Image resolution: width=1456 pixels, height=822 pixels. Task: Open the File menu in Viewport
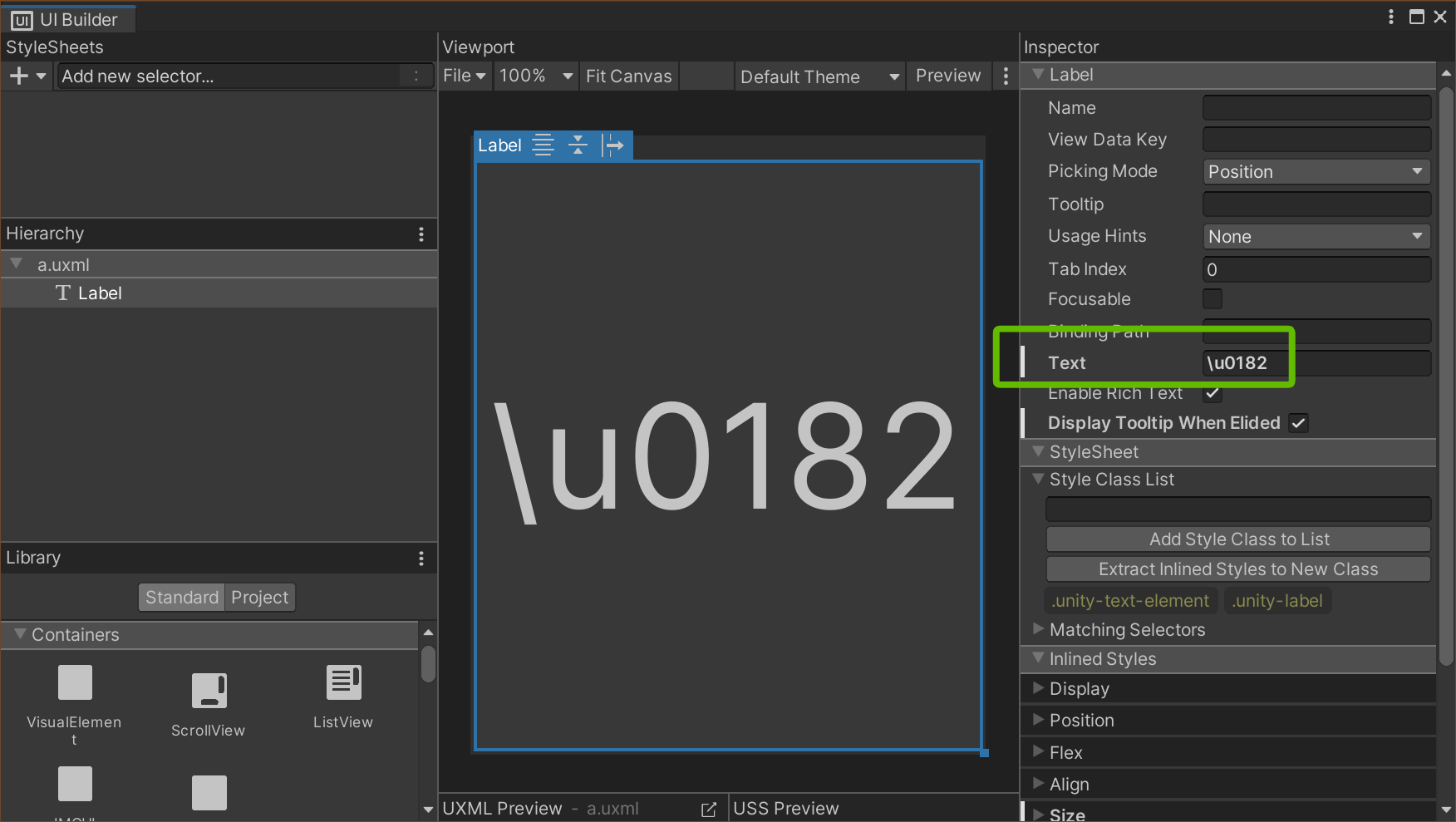(x=464, y=76)
